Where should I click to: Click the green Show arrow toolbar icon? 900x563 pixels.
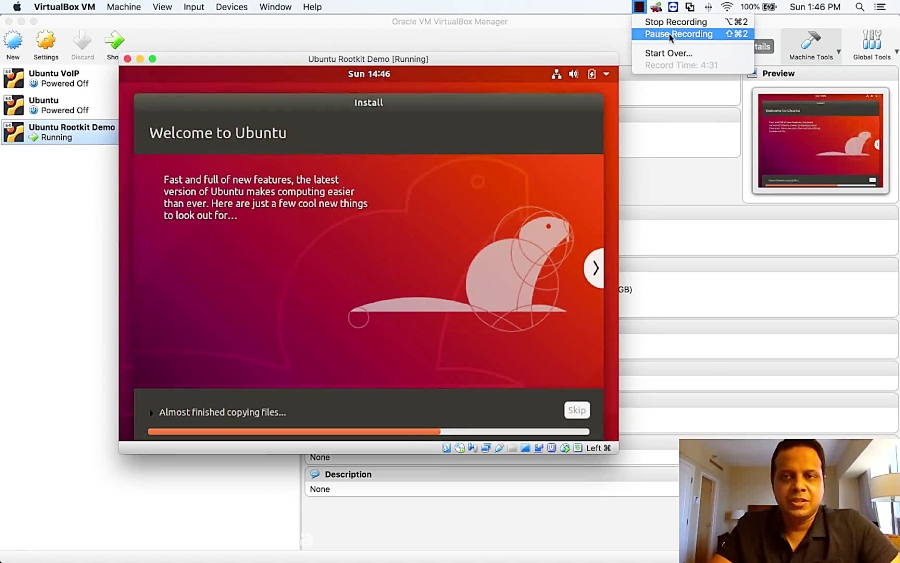(x=114, y=40)
